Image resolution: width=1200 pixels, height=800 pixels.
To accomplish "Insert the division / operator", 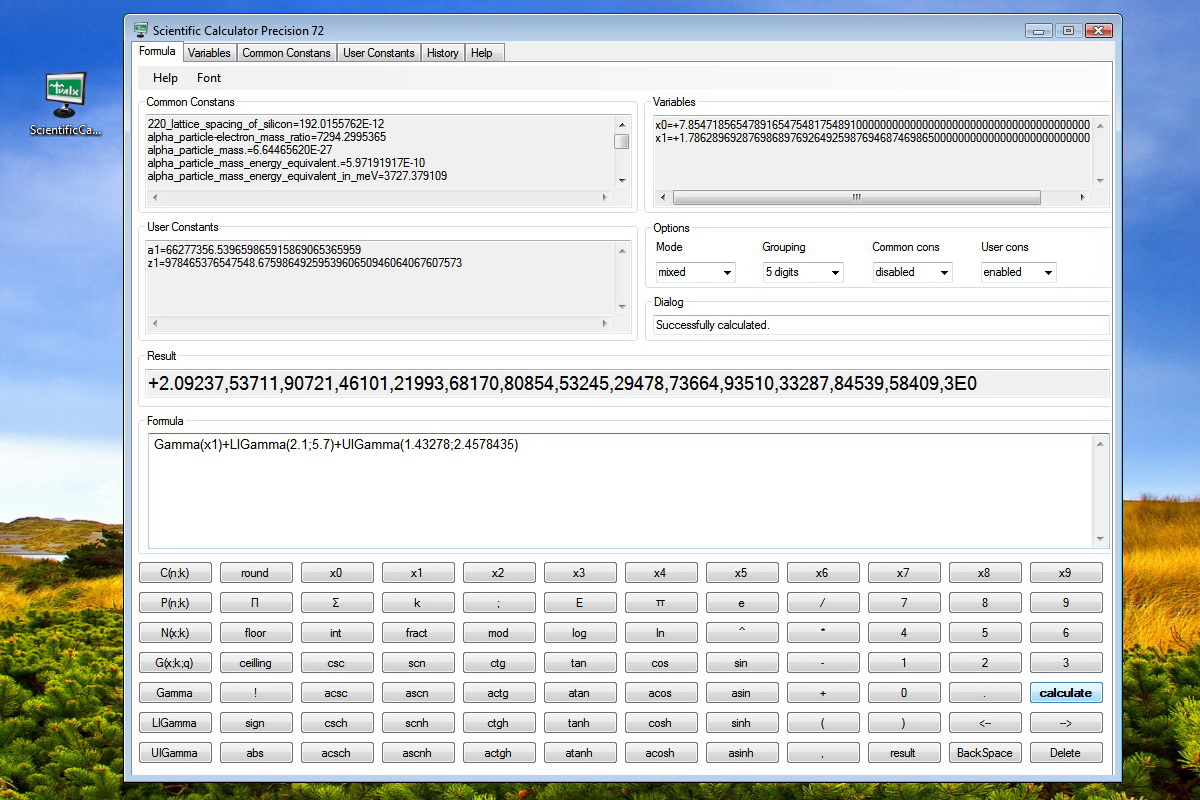I will pyautogui.click(x=823, y=603).
